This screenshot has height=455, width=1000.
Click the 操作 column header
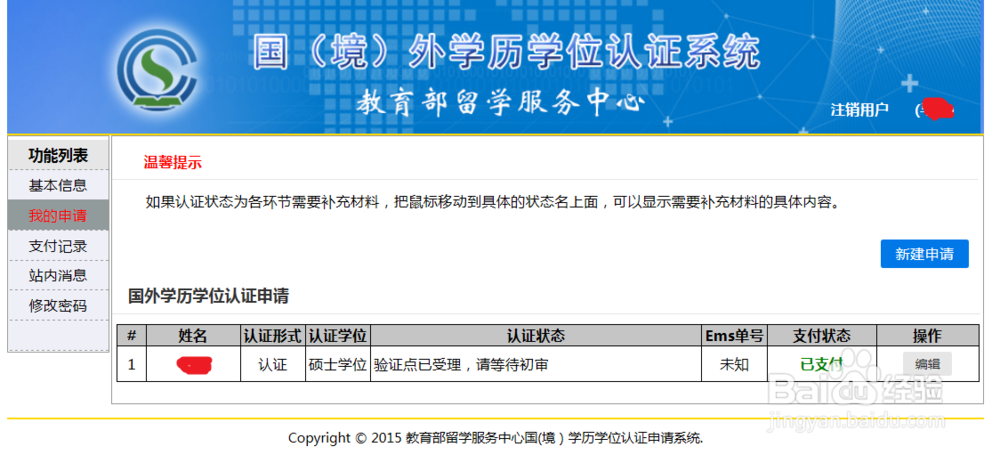tap(927, 336)
